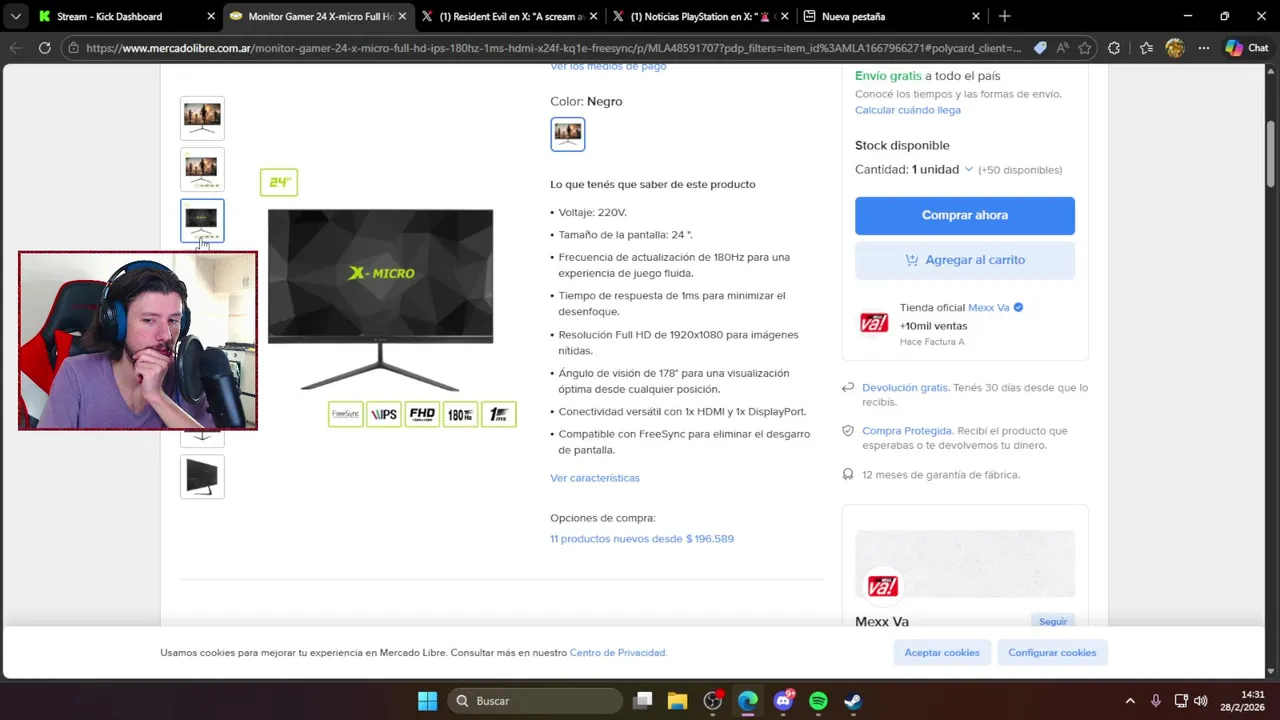Open the Compra Protegida link
The image size is (1280, 720).
click(x=907, y=430)
